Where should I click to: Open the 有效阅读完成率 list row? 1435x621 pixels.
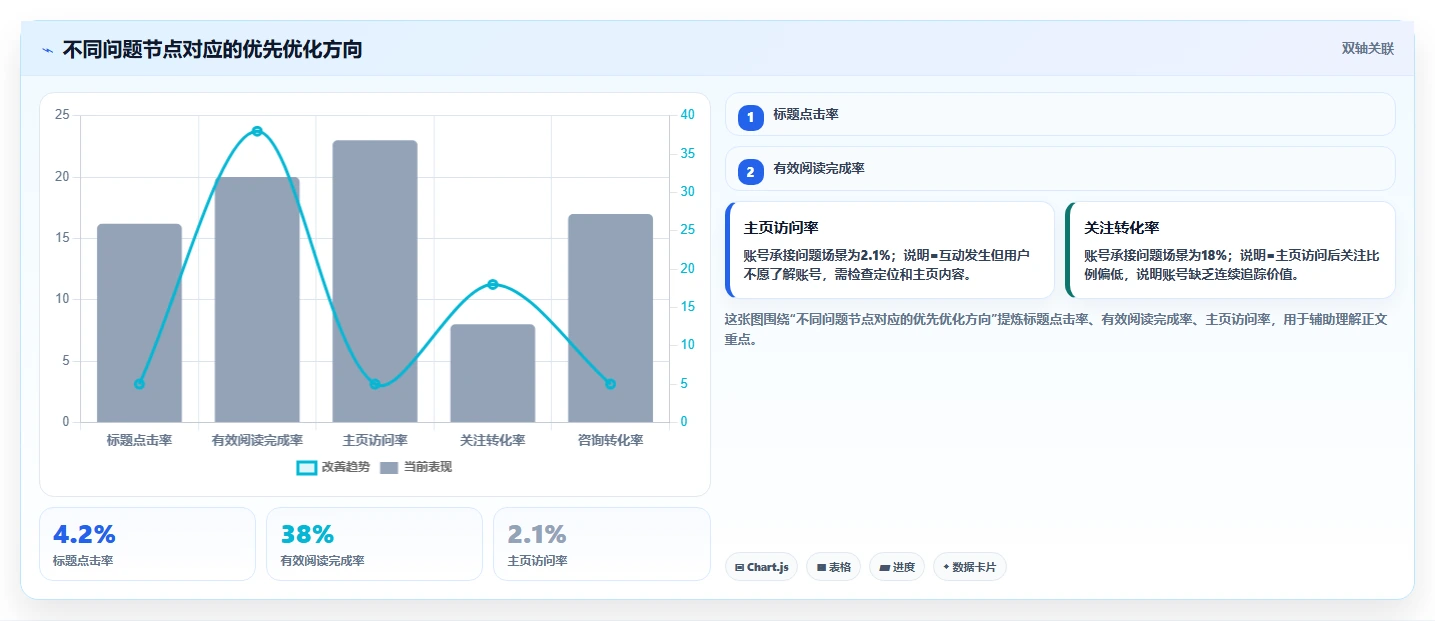1060,168
